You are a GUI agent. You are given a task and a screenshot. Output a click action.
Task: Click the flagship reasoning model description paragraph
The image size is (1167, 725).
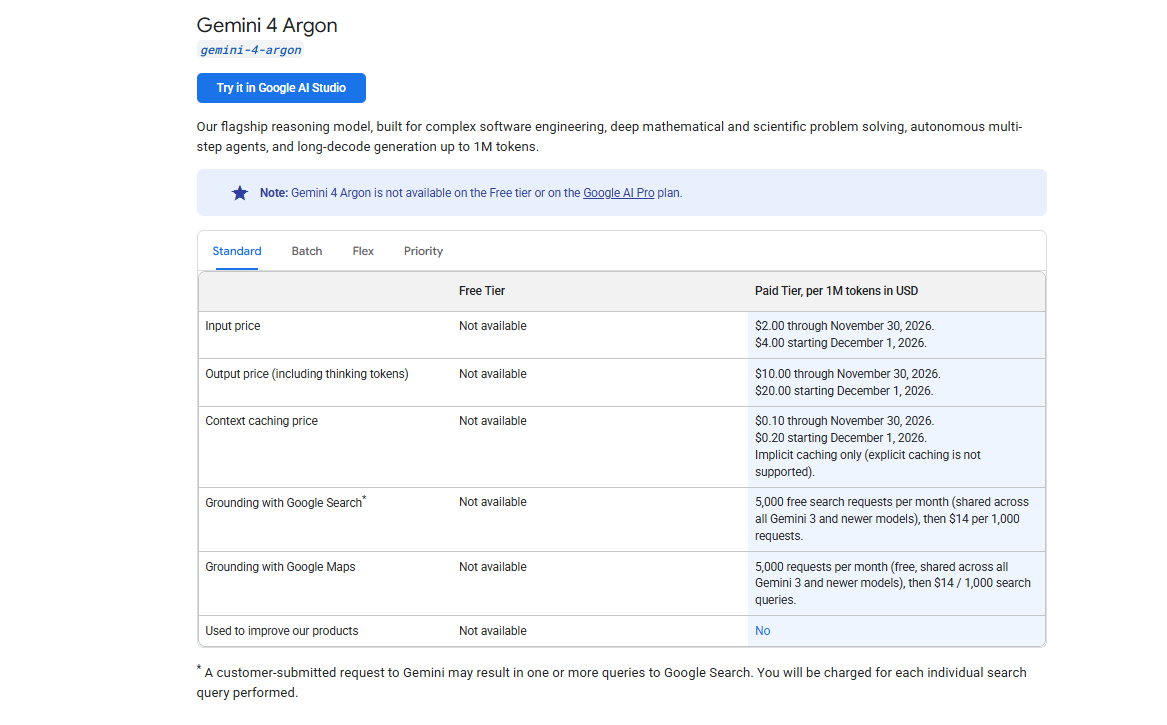[610, 136]
